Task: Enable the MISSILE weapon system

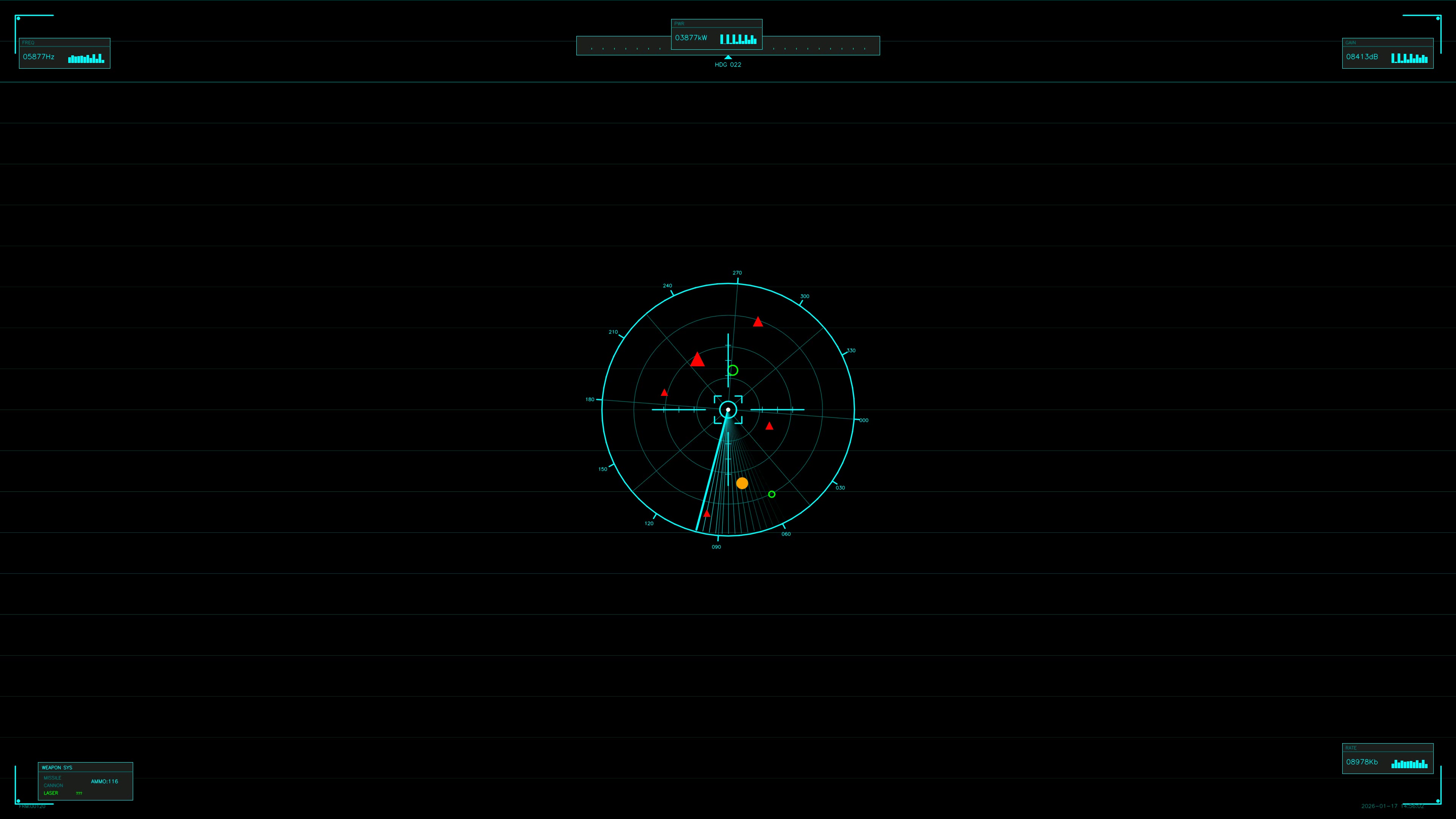Action: coord(53,778)
